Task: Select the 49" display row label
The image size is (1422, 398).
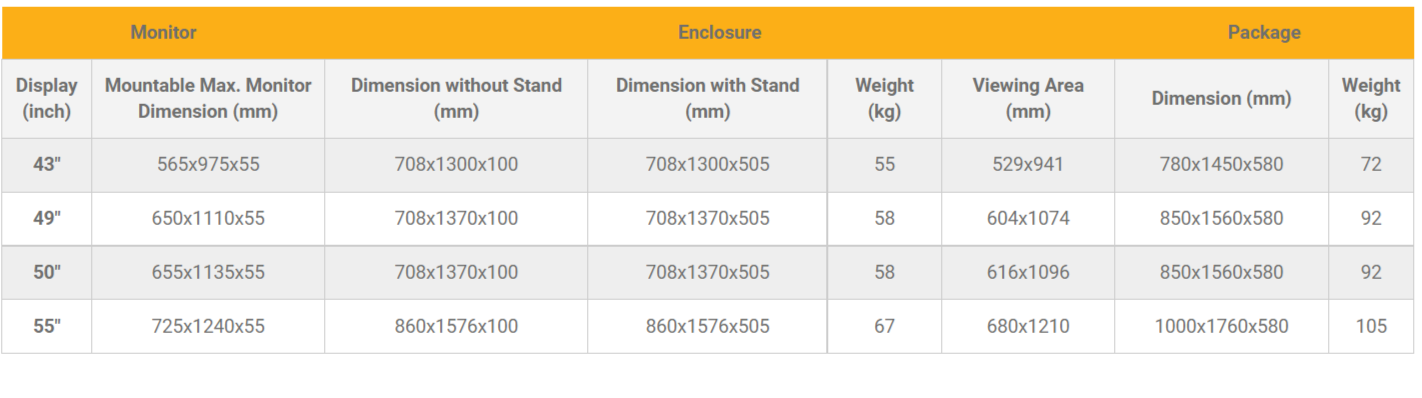Action: pos(47,218)
